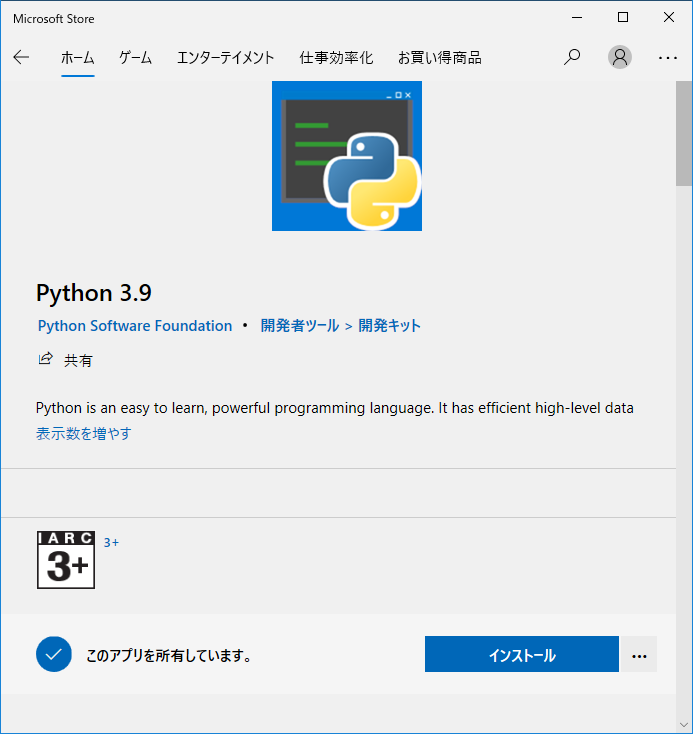Click the 3+ age rating link

pyautogui.click(x=111, y=543)
